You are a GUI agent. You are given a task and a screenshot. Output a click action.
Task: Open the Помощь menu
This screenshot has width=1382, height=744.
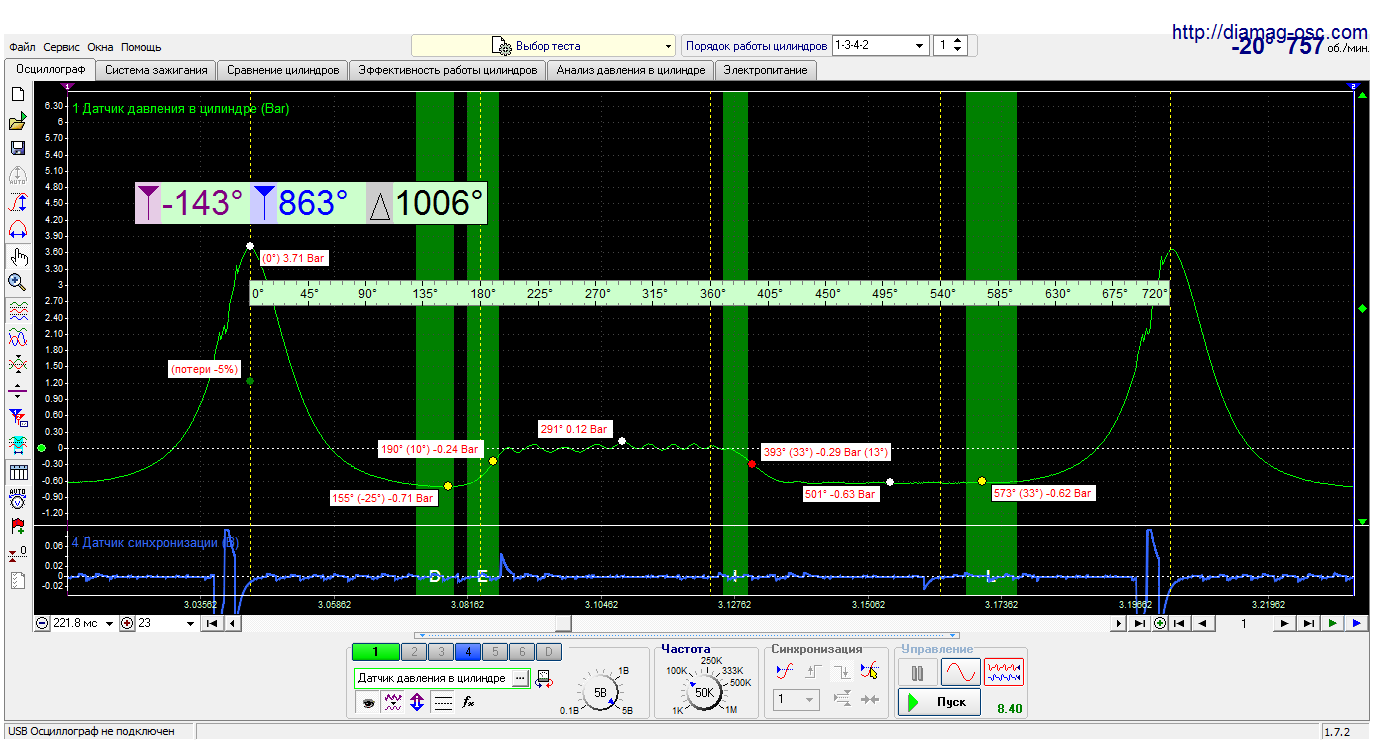[x=141, y=47]
